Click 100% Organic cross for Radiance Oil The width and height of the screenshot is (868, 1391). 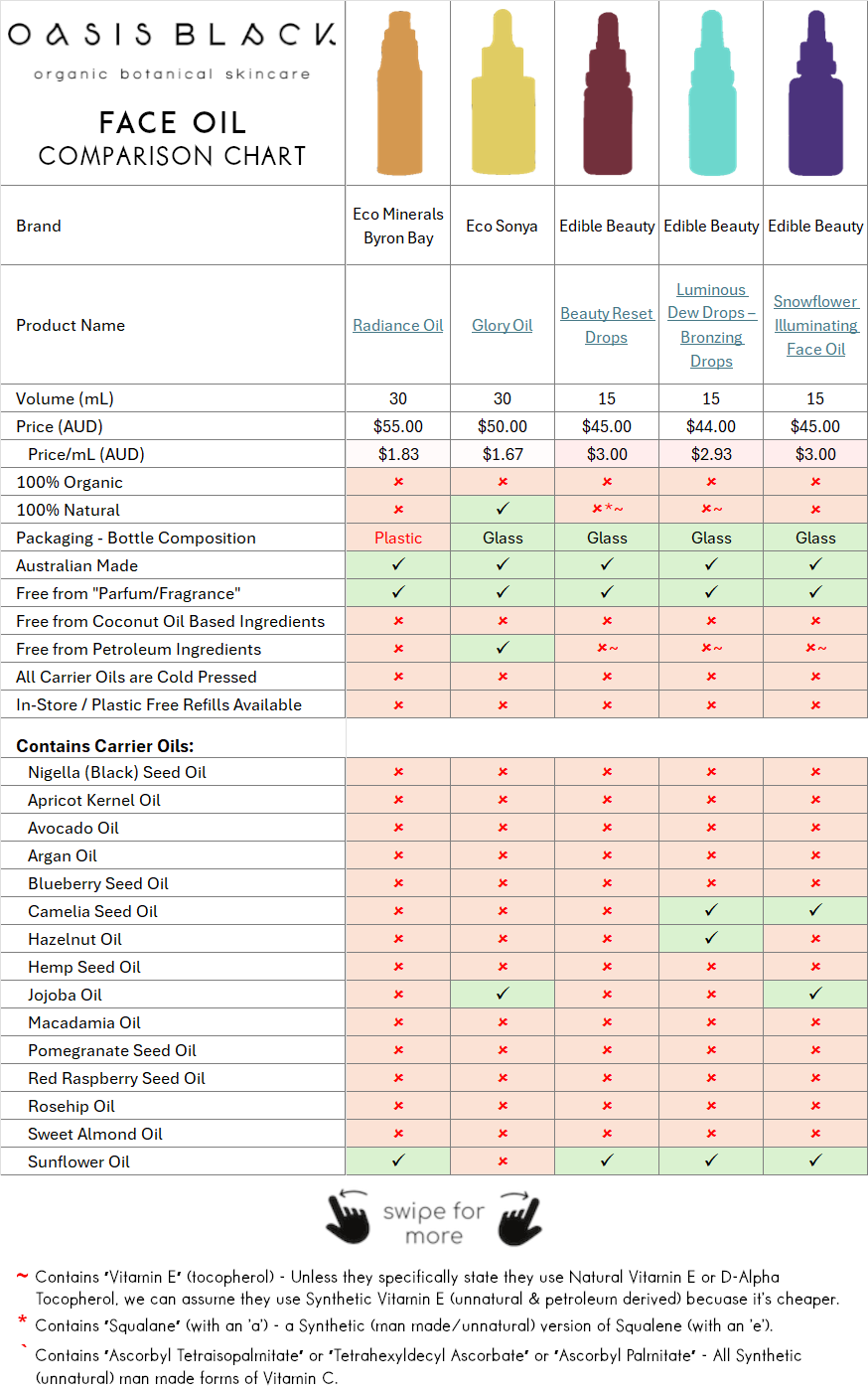tap(398, 482)
